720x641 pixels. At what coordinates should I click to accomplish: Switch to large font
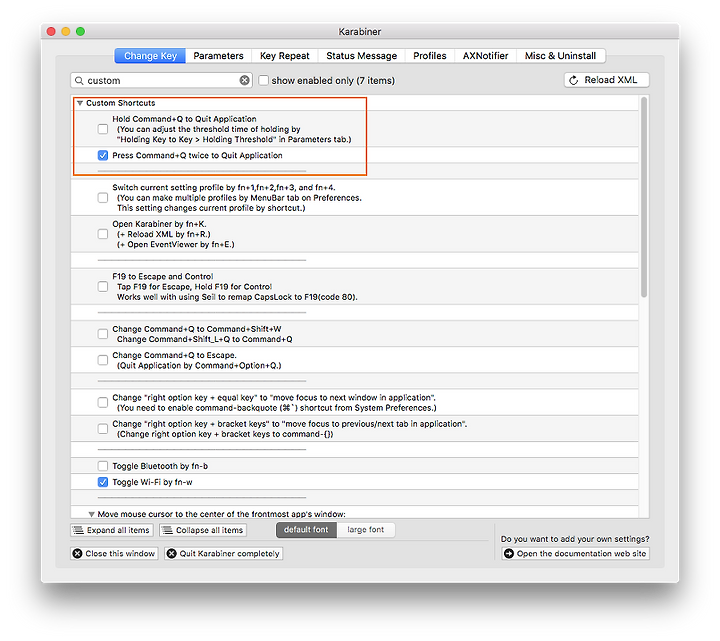pyautogui.click(x=366, y=530)
